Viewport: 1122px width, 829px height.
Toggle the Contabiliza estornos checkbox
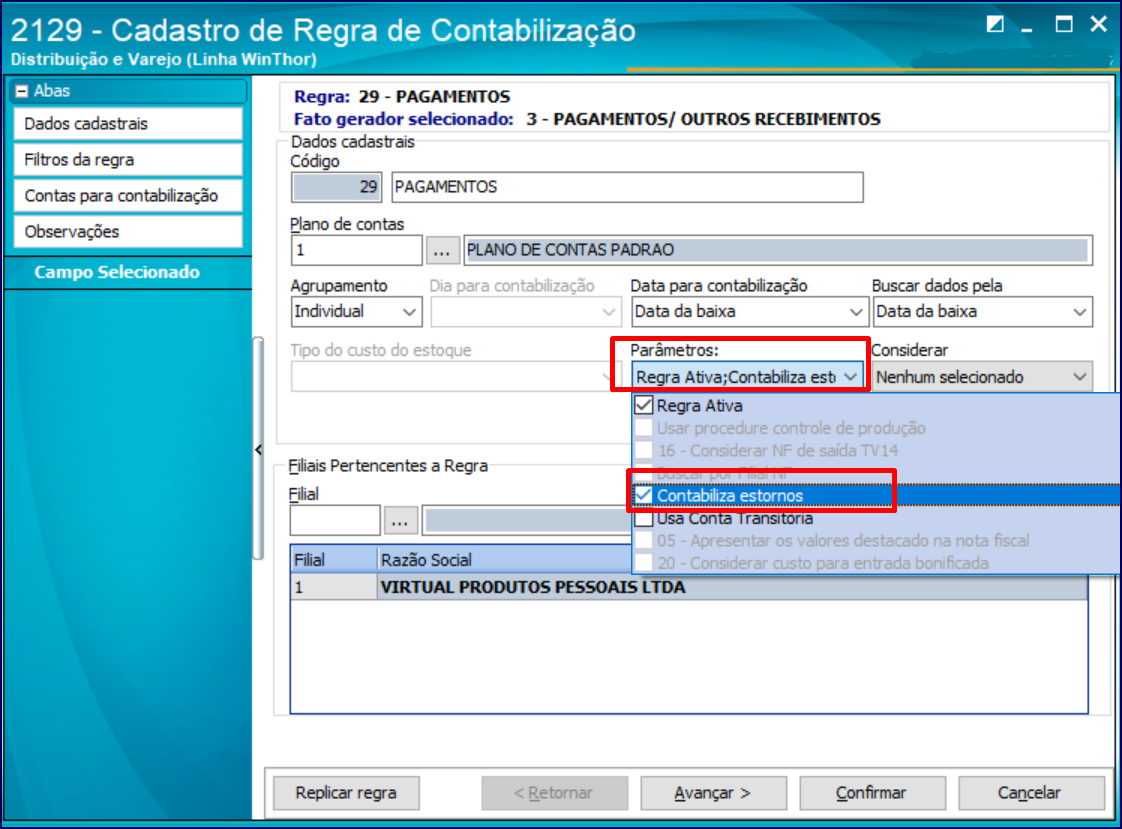click(644, 495)
